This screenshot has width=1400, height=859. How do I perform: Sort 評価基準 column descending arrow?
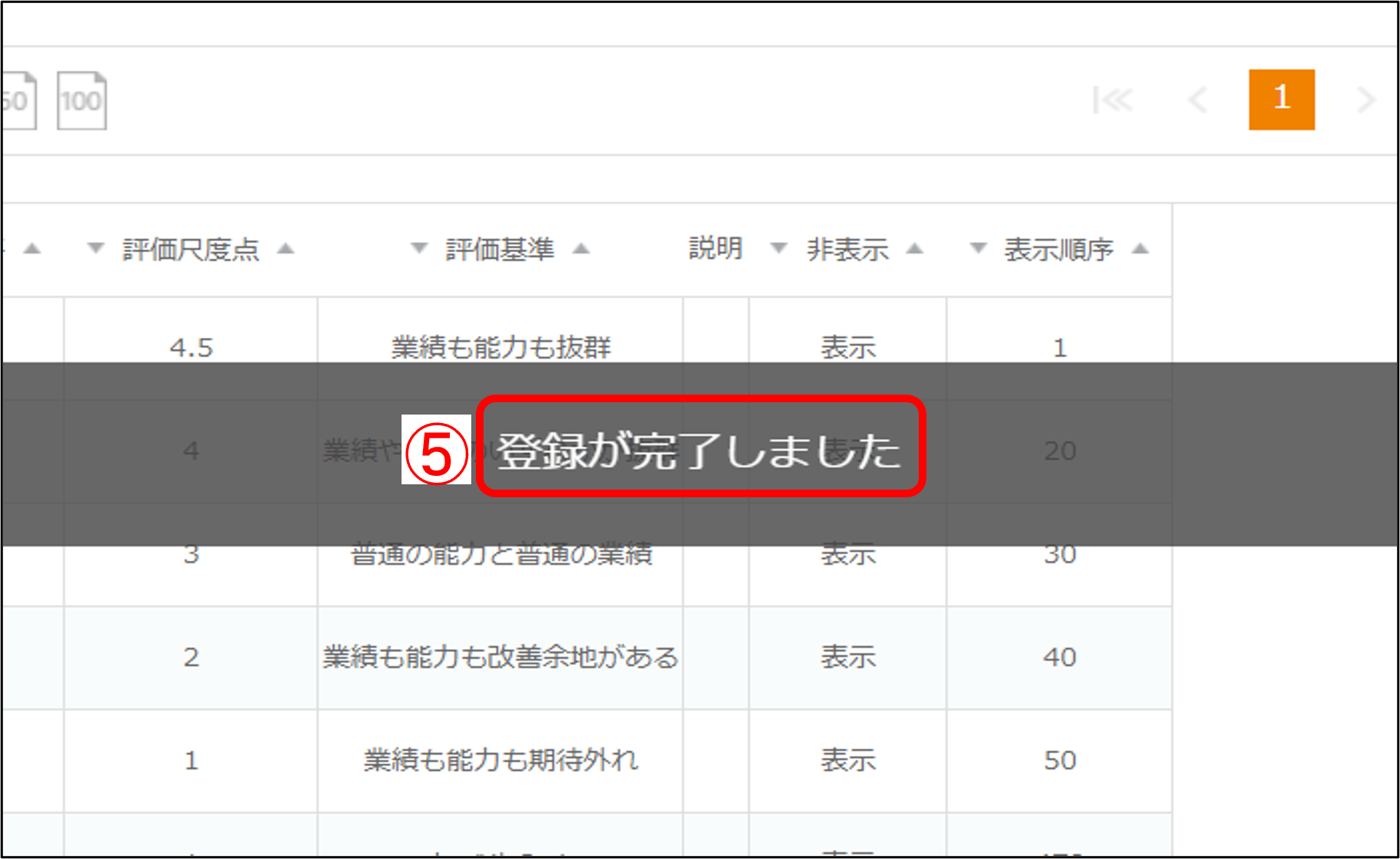(x=418, y=248)
